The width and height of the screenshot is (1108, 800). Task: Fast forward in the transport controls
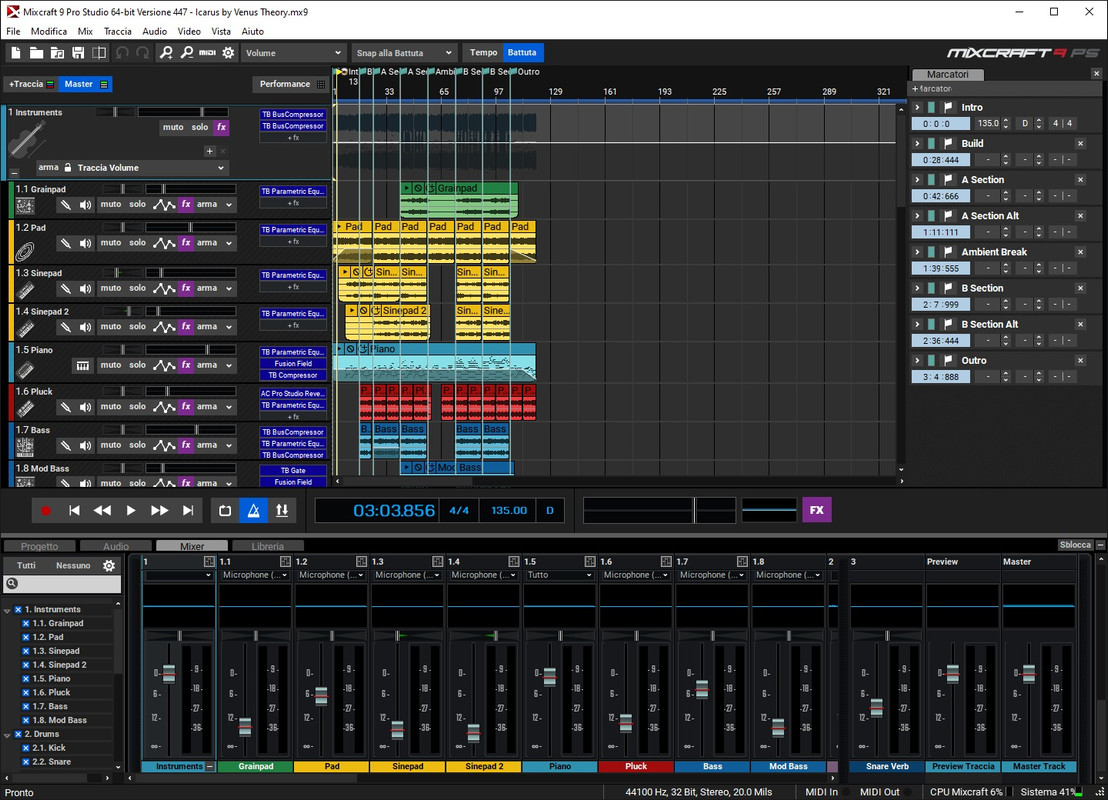[160, 510]
